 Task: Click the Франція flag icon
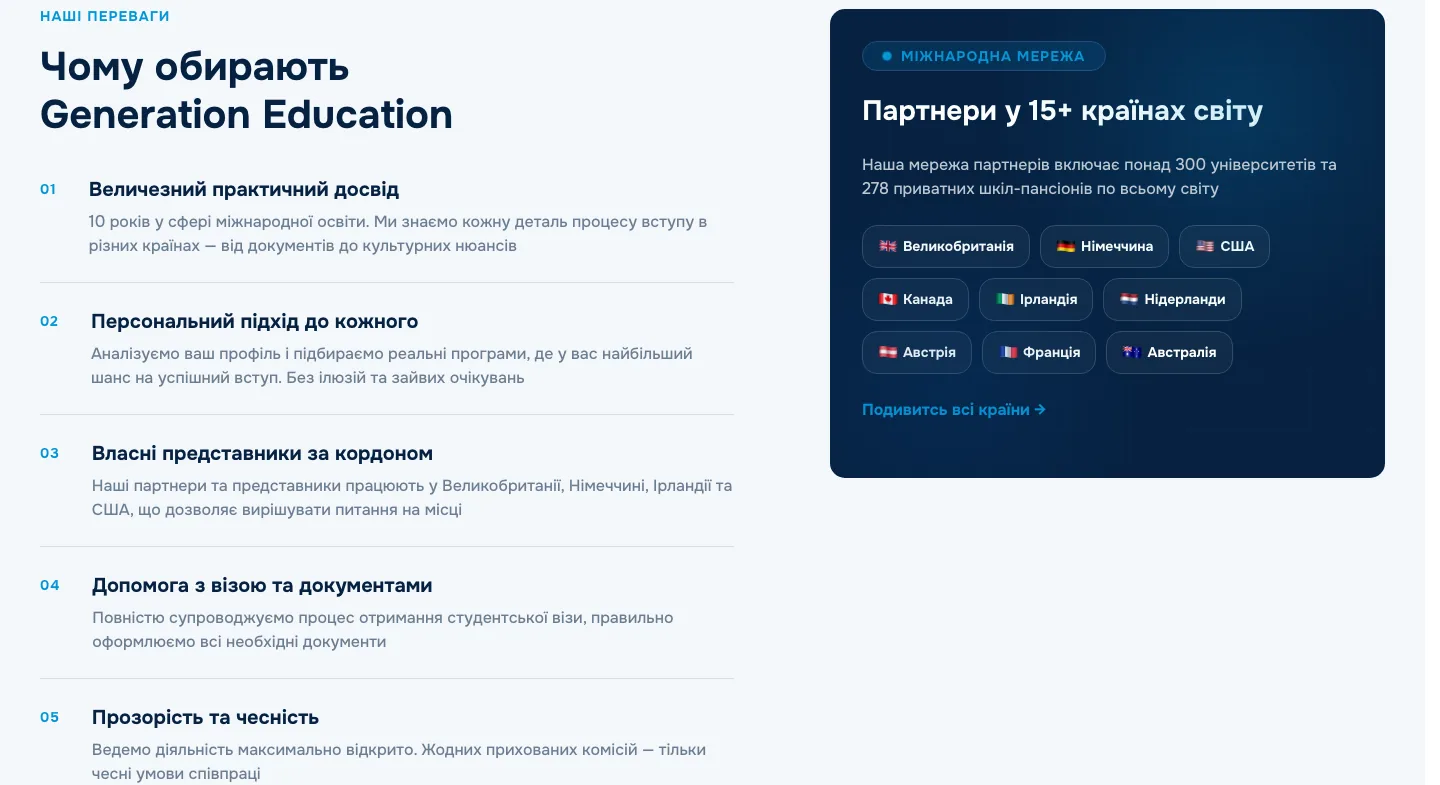point(1008,352)
